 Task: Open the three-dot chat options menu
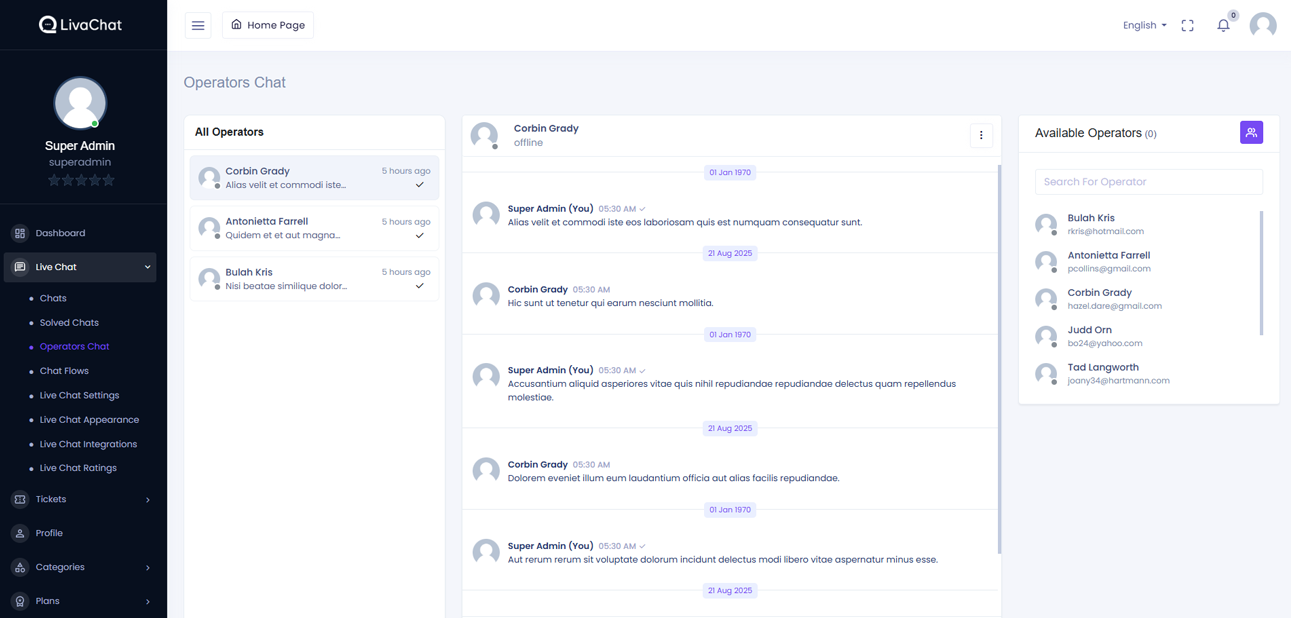coord(981,136)
